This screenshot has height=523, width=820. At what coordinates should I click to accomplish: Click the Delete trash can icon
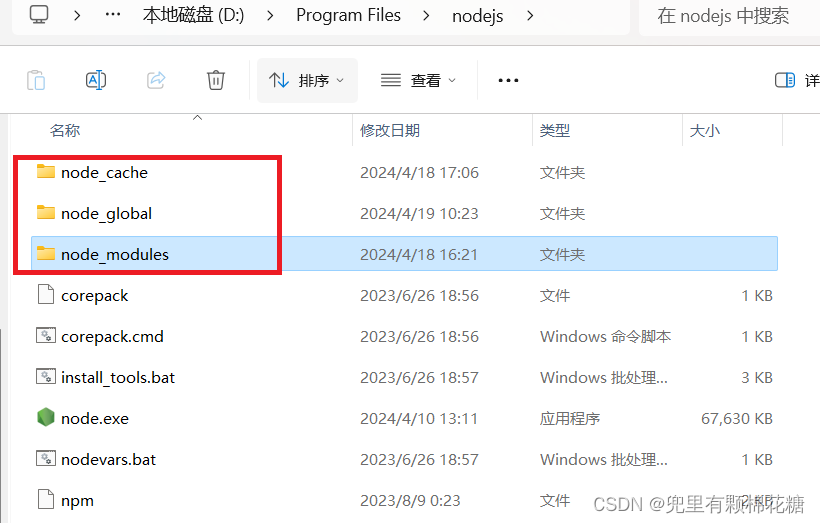(x=216, y=80)
